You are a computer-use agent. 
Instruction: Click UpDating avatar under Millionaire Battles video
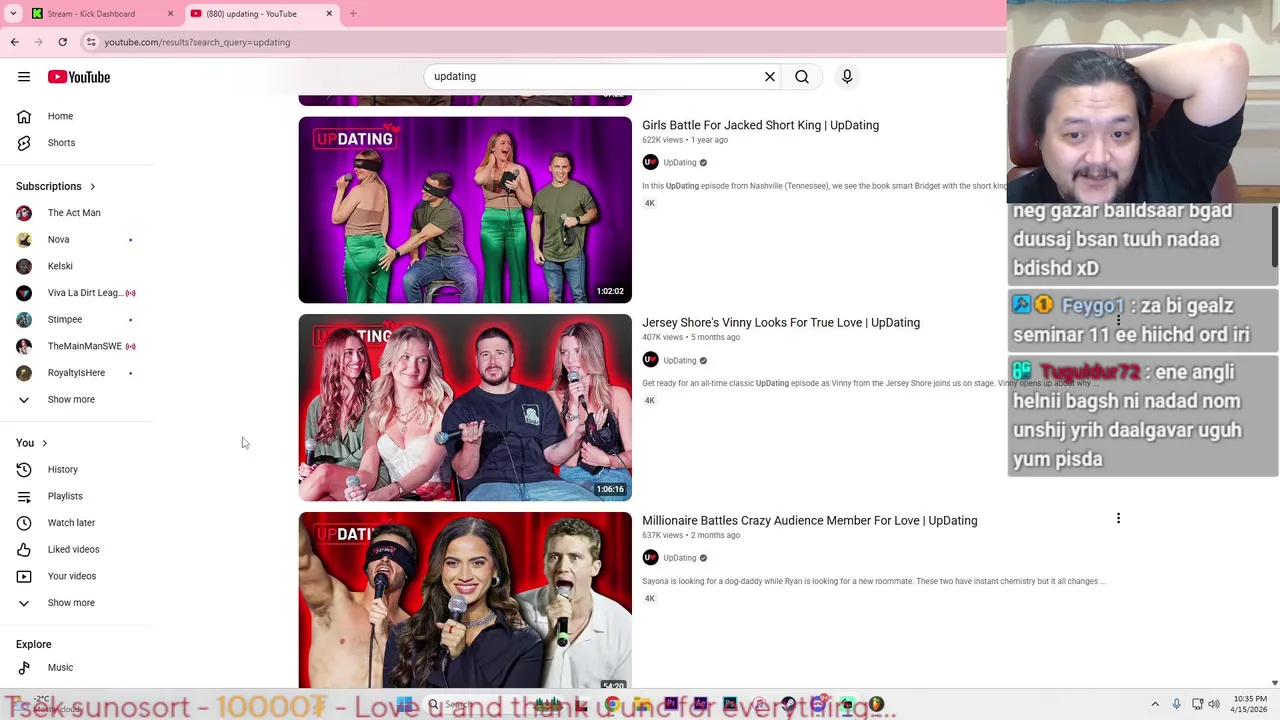(650, 558)
